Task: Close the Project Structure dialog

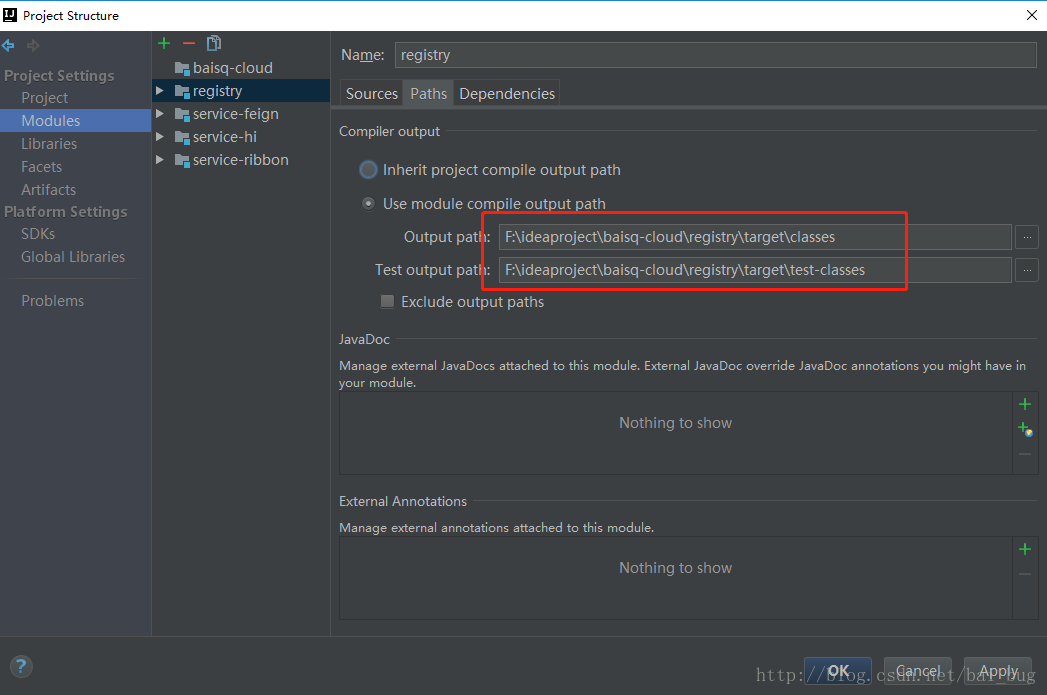Action: pos(1031,15)
